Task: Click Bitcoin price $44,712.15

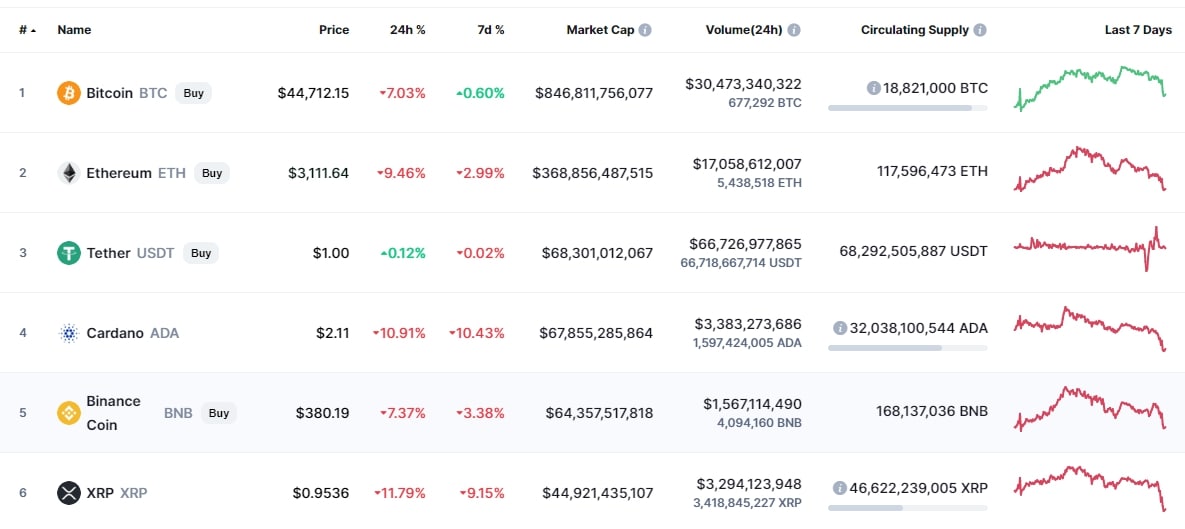Action: [314, 93]
